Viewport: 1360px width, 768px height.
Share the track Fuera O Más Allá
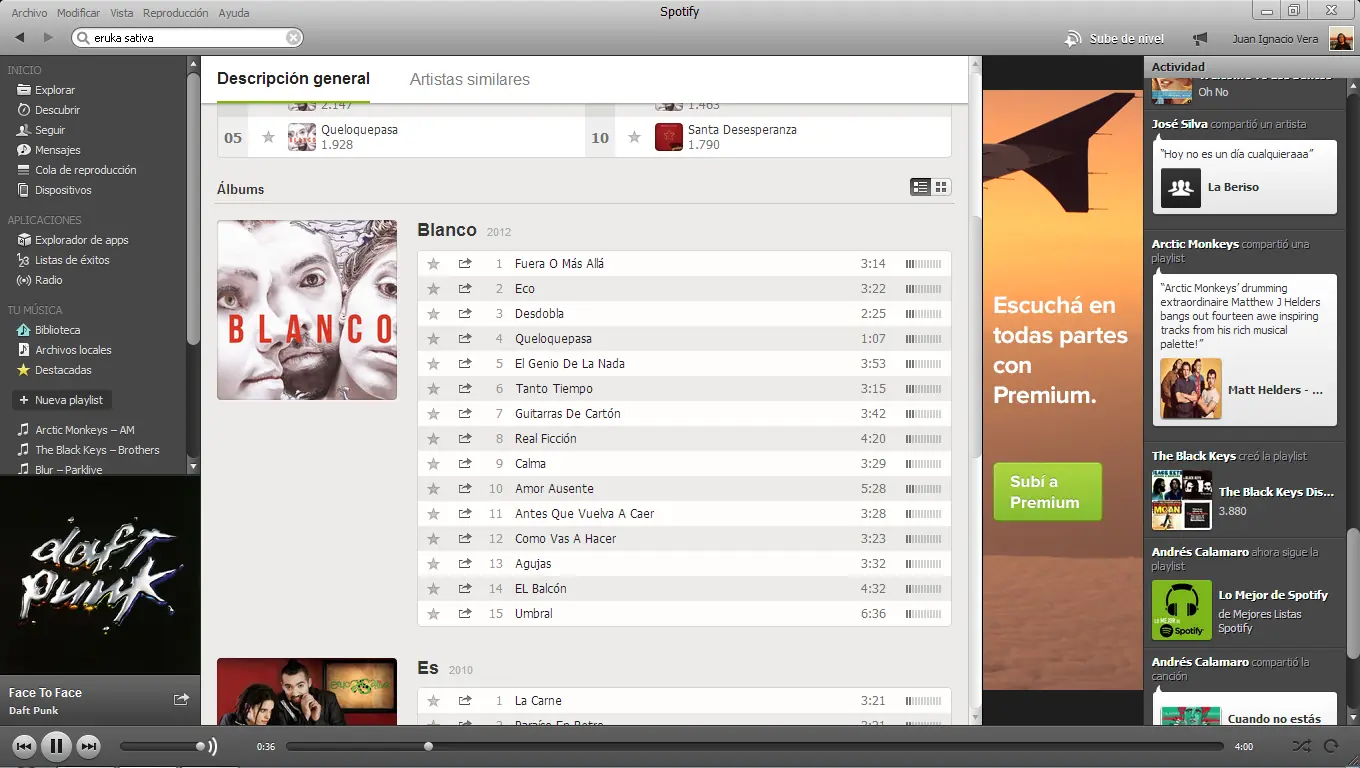[465, 264]
